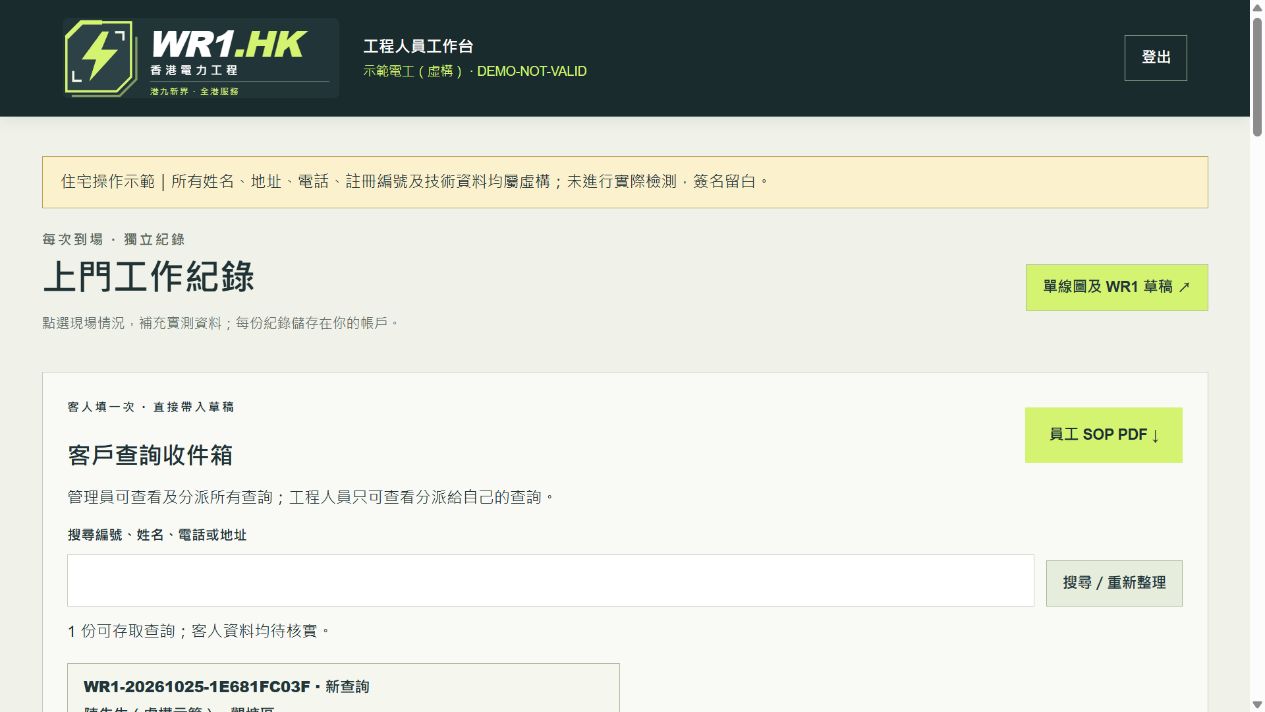Viewport: 1265px width, 712px height.
Task: Click the 工程人員工作台 header title
Action: 418,46
